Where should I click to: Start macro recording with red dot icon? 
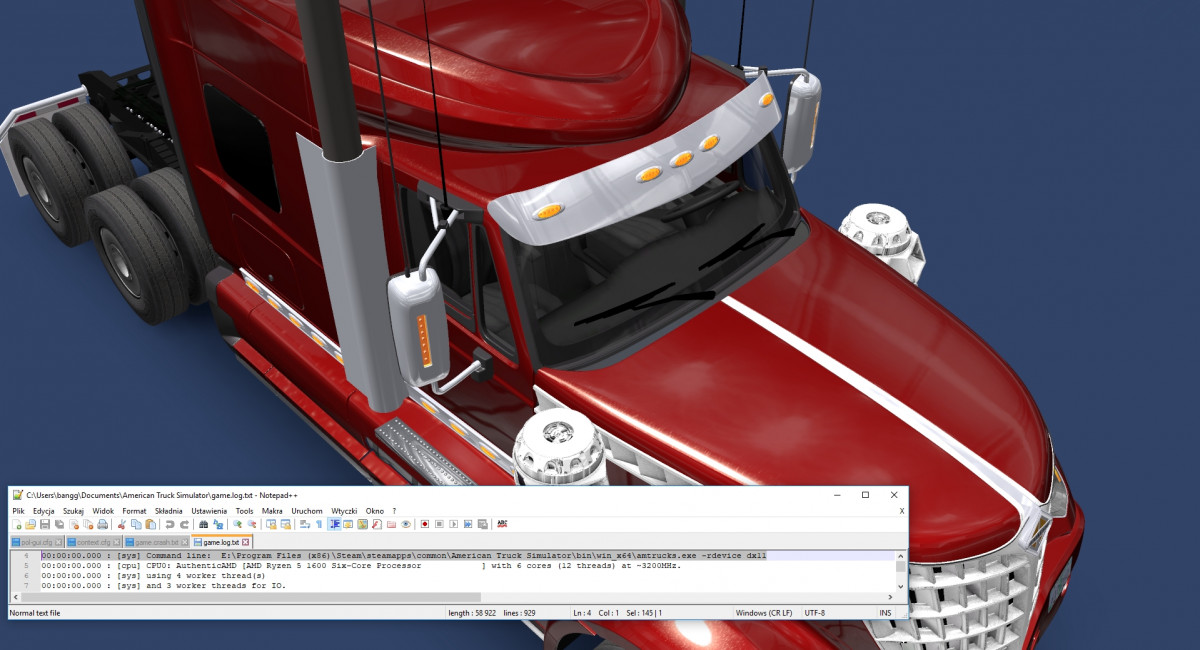click(x=425, y=524)
